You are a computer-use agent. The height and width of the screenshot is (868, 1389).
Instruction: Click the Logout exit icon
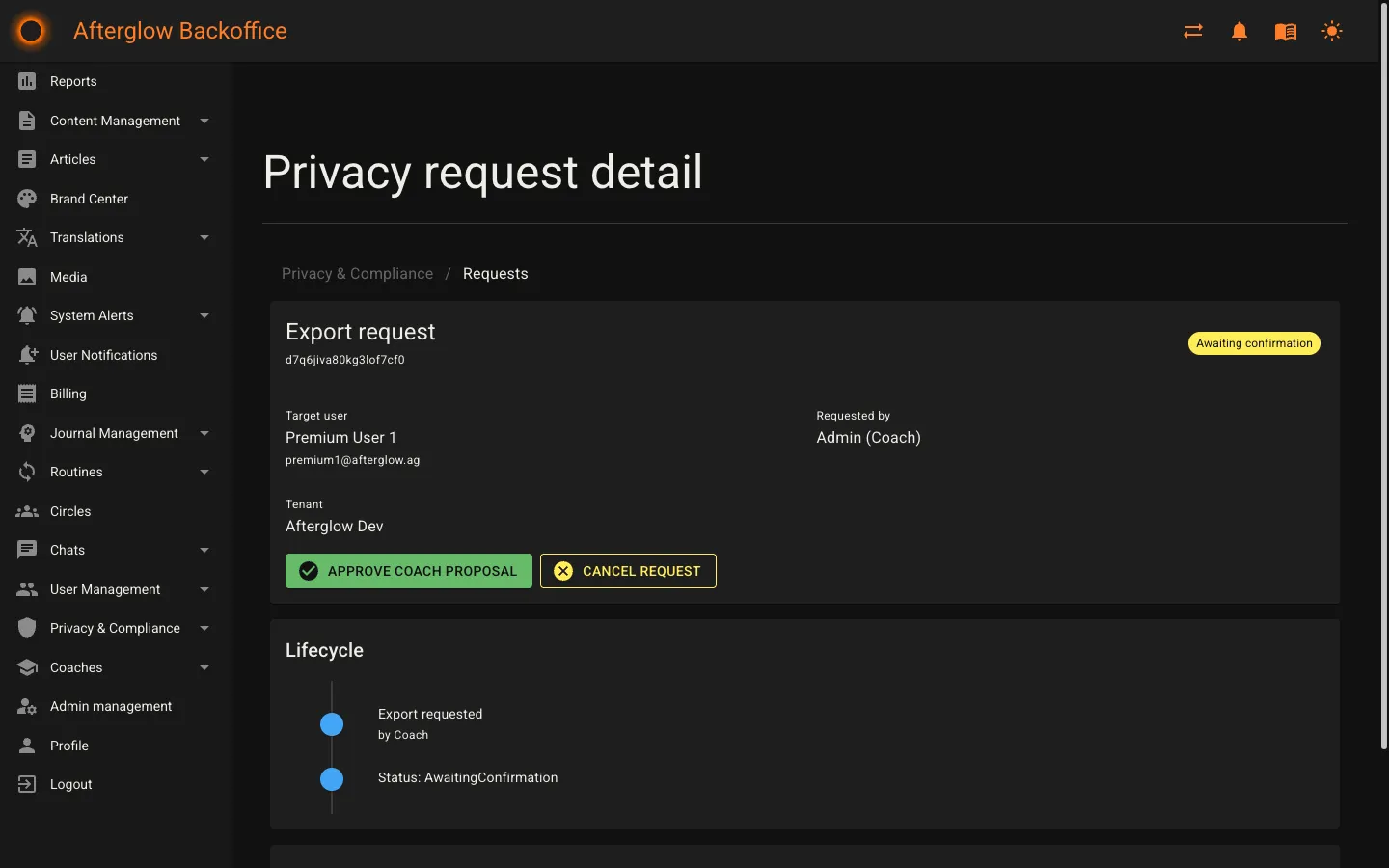(x=27, y=784)
